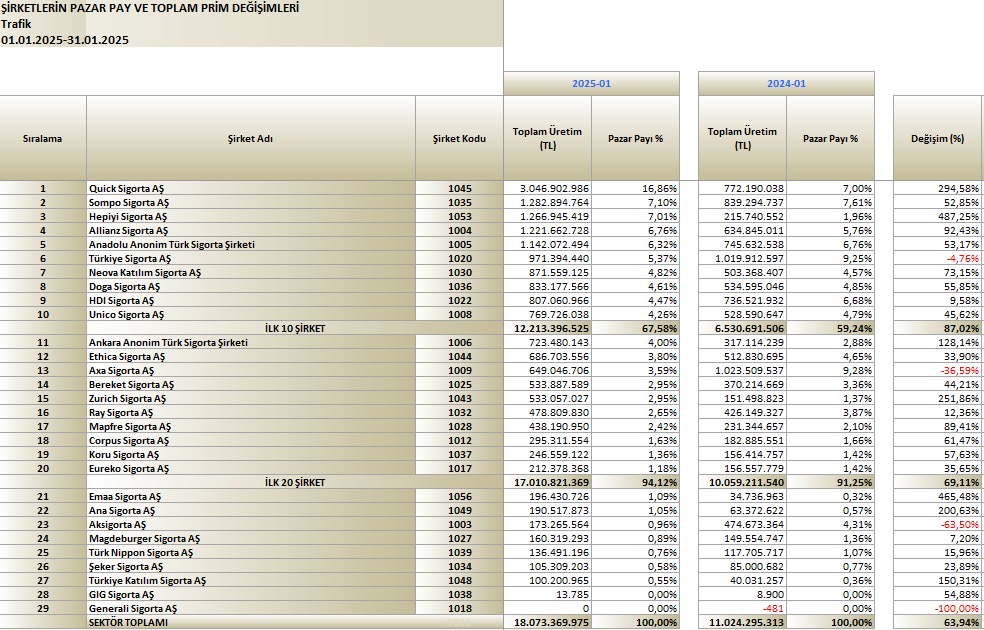The image size is (984, 630).
Task: Click the Mapfre Sigorta AŞ cell
Action: 251,427
